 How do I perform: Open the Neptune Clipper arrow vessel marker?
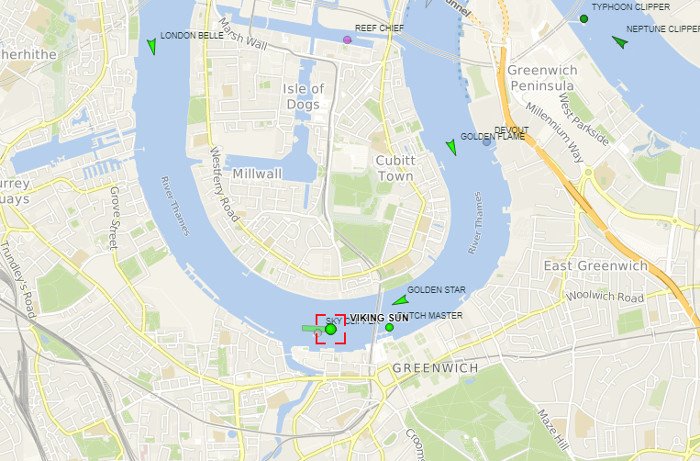click(620, 42)
